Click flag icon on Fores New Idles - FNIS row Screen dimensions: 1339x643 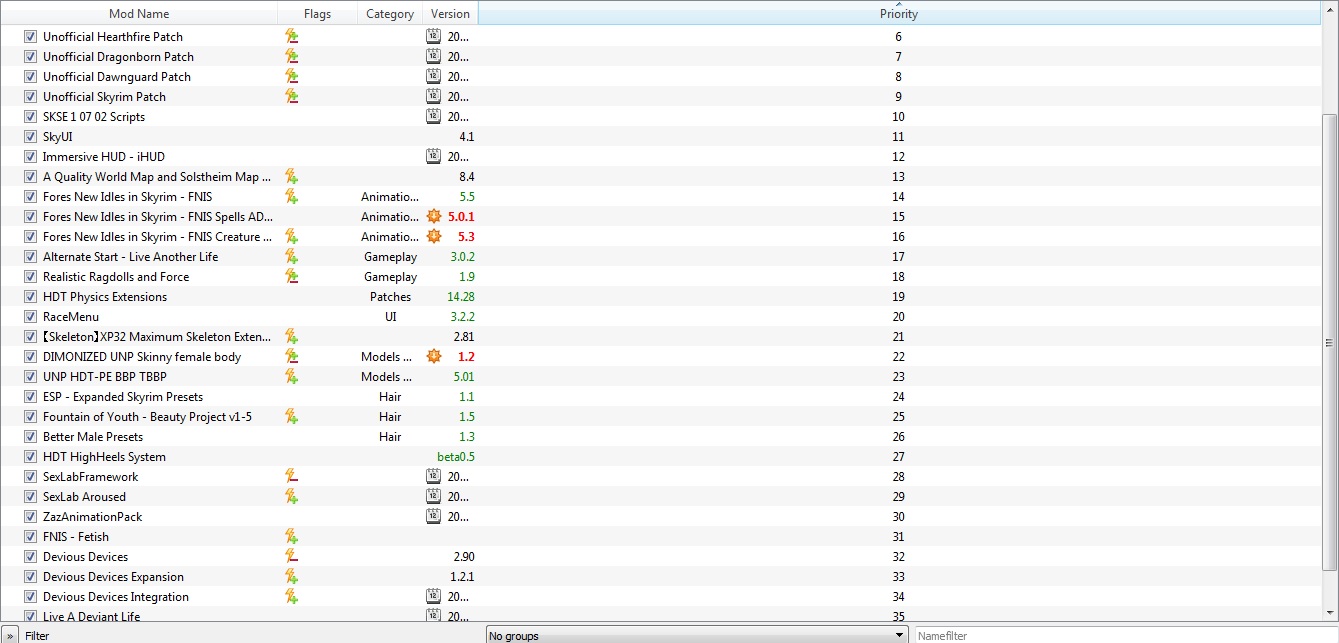pos(291,196)
